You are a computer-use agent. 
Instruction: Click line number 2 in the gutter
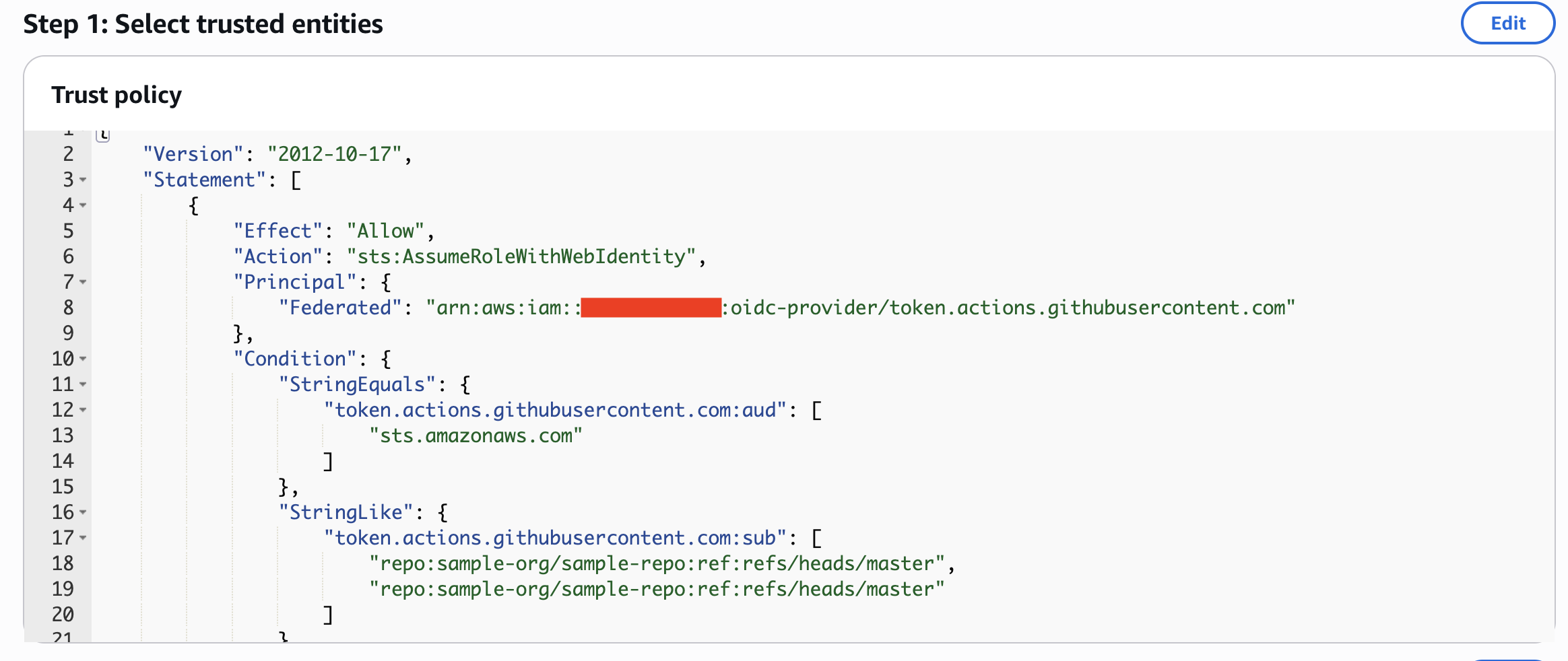[68, 154]
